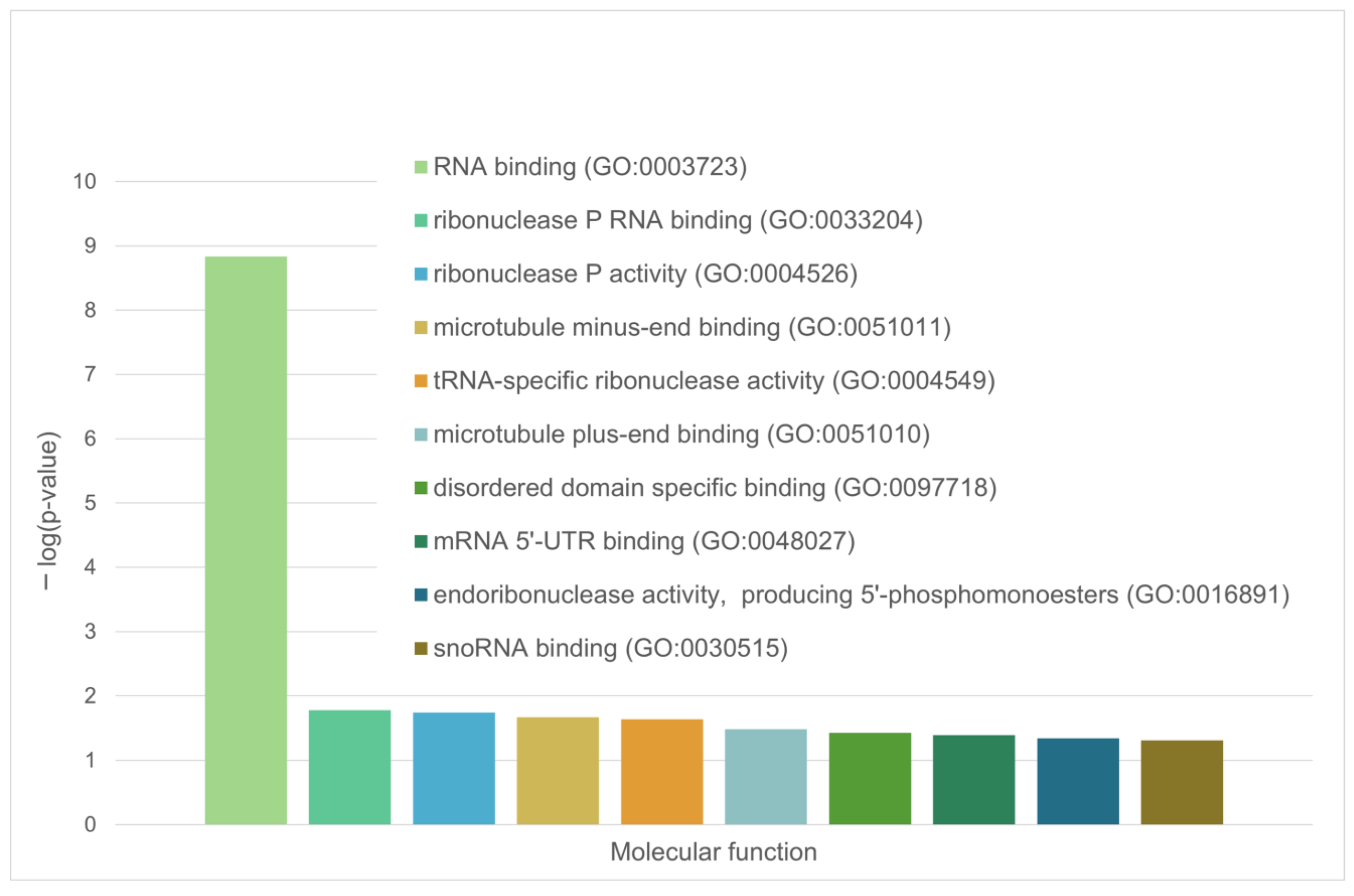Select the olive brown snoRNA binding bar

pos(1182,782)
